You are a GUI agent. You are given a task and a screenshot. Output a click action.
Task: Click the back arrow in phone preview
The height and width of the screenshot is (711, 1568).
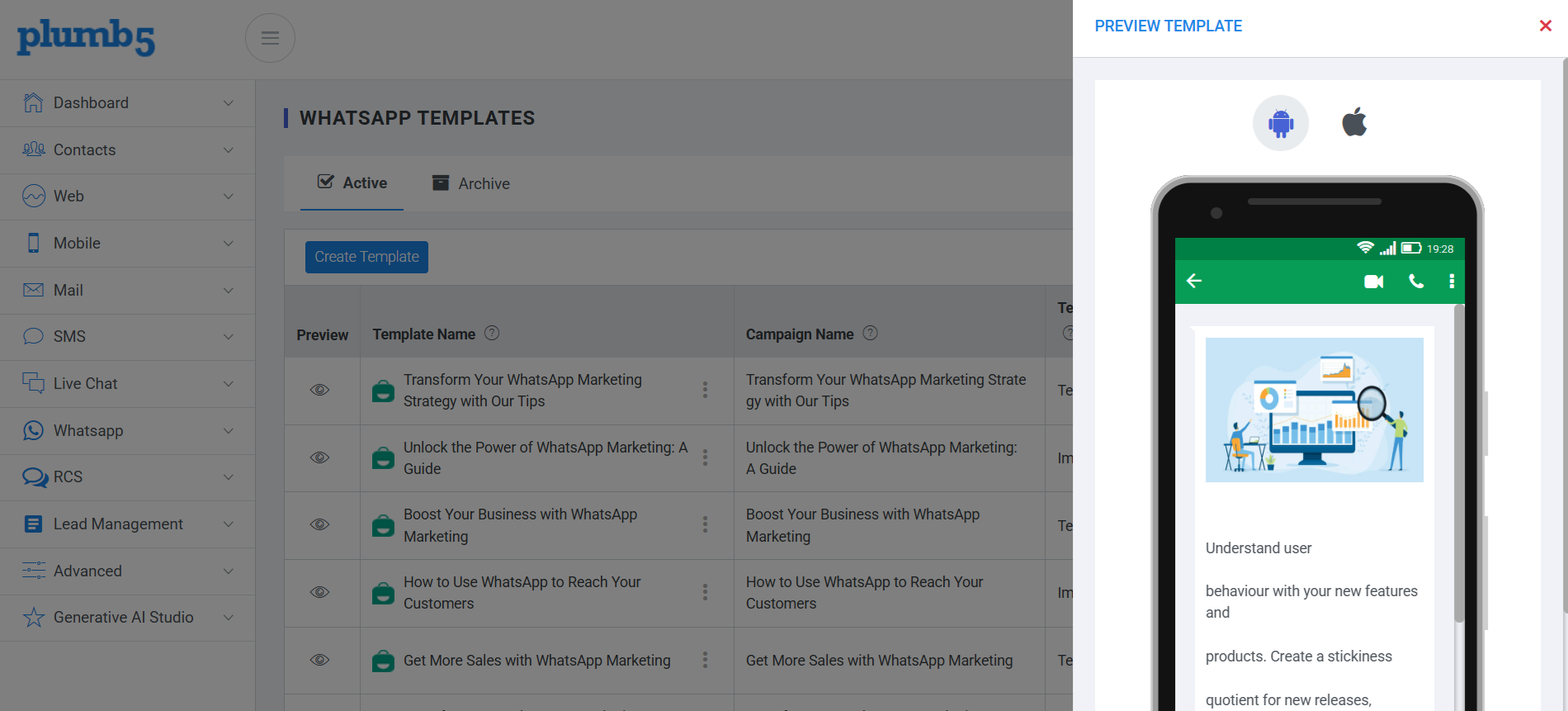pos(1194,281)
